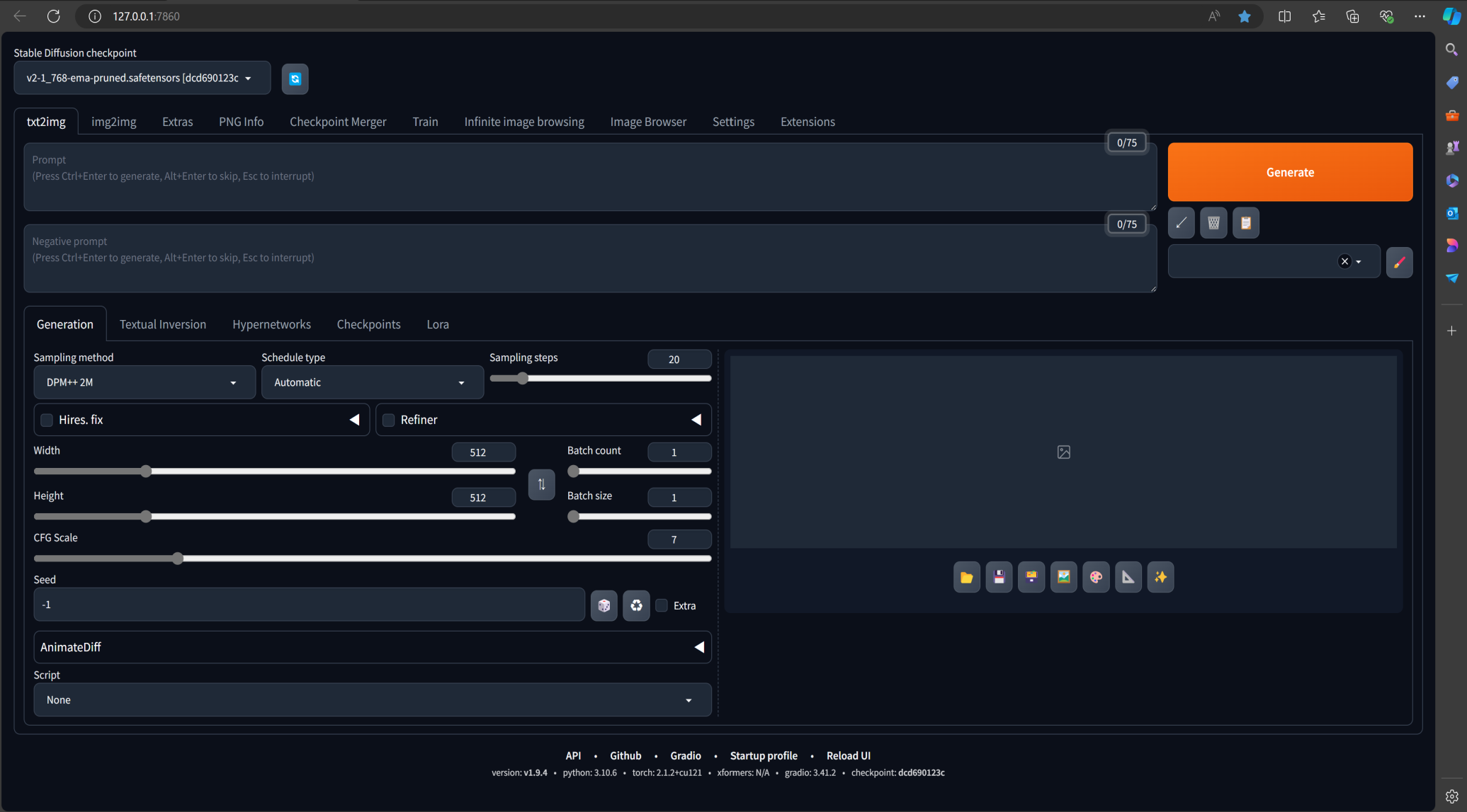Adjust the CFG Scale slider
1467x812 pixels.
point(373,559)
